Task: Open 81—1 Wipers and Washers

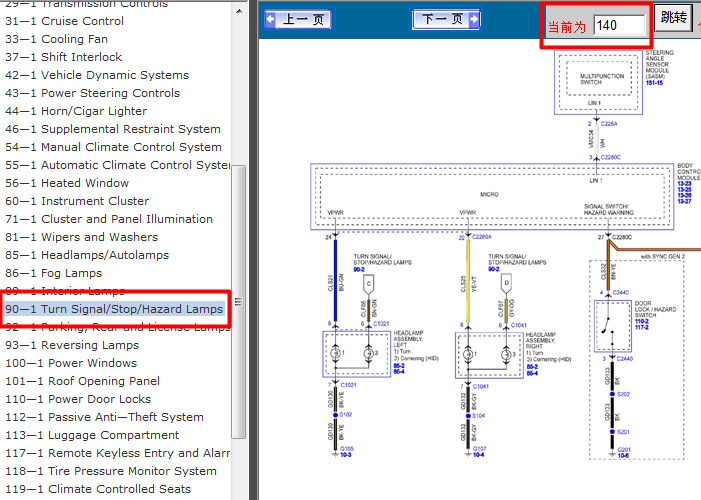Action: 81,237
